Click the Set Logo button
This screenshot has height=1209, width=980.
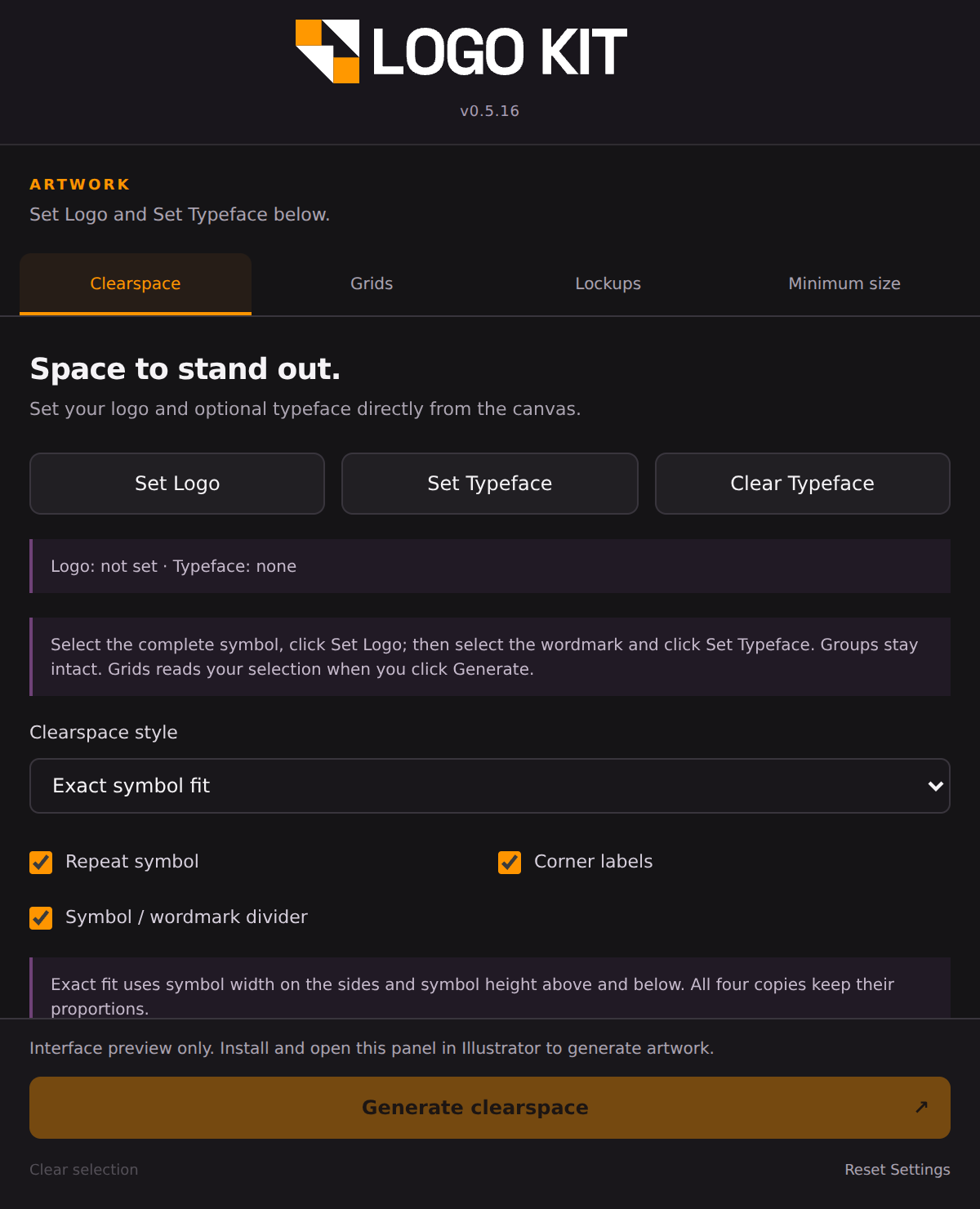click(x=177, y=484)
